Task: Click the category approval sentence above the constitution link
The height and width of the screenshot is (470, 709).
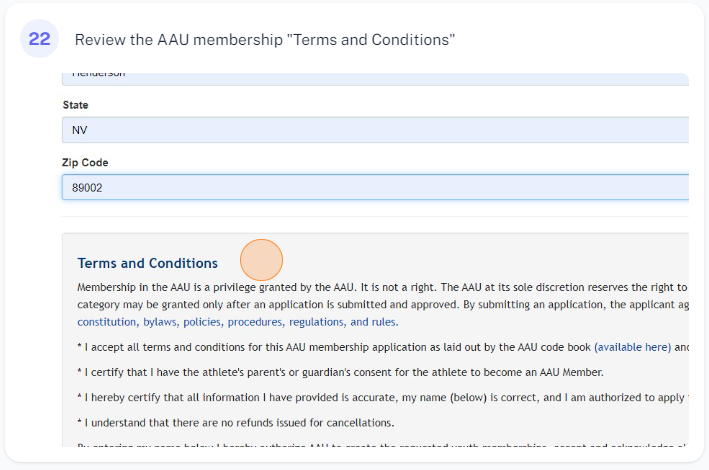Action: (381, 304)
